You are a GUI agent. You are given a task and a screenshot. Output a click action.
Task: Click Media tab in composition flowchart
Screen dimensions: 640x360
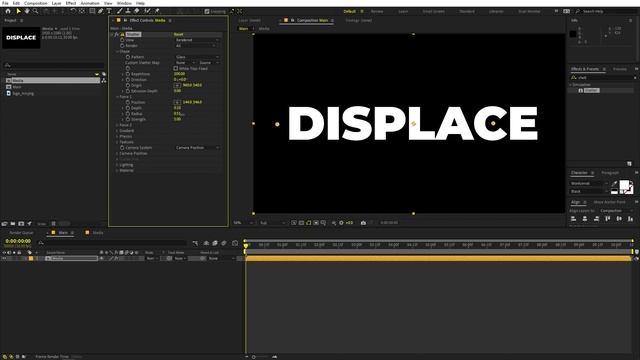(264, 29)
